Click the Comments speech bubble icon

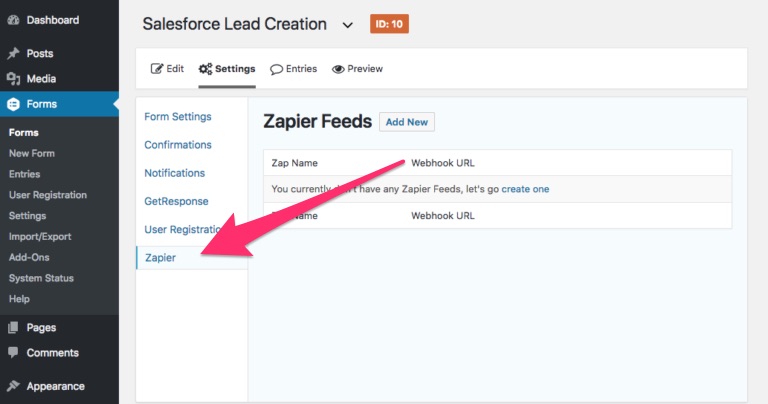(13, 353)
